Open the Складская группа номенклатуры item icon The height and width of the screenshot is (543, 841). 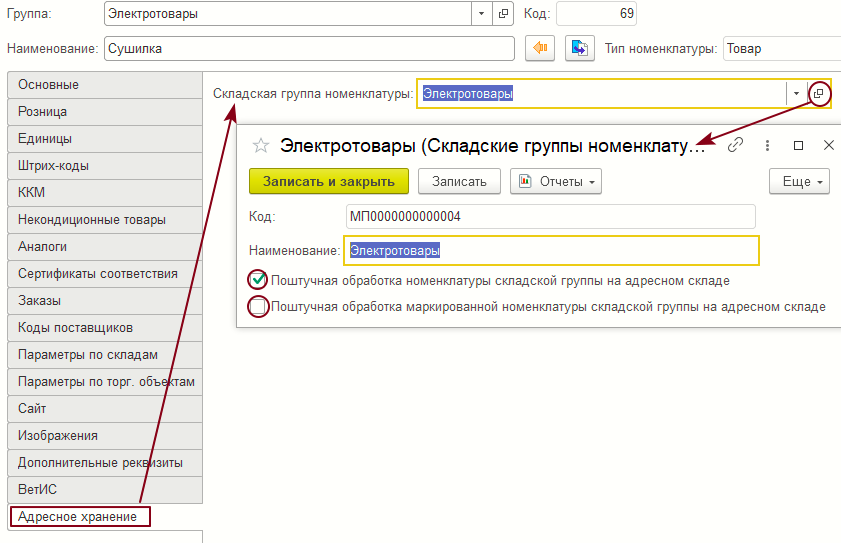point(818,93)
